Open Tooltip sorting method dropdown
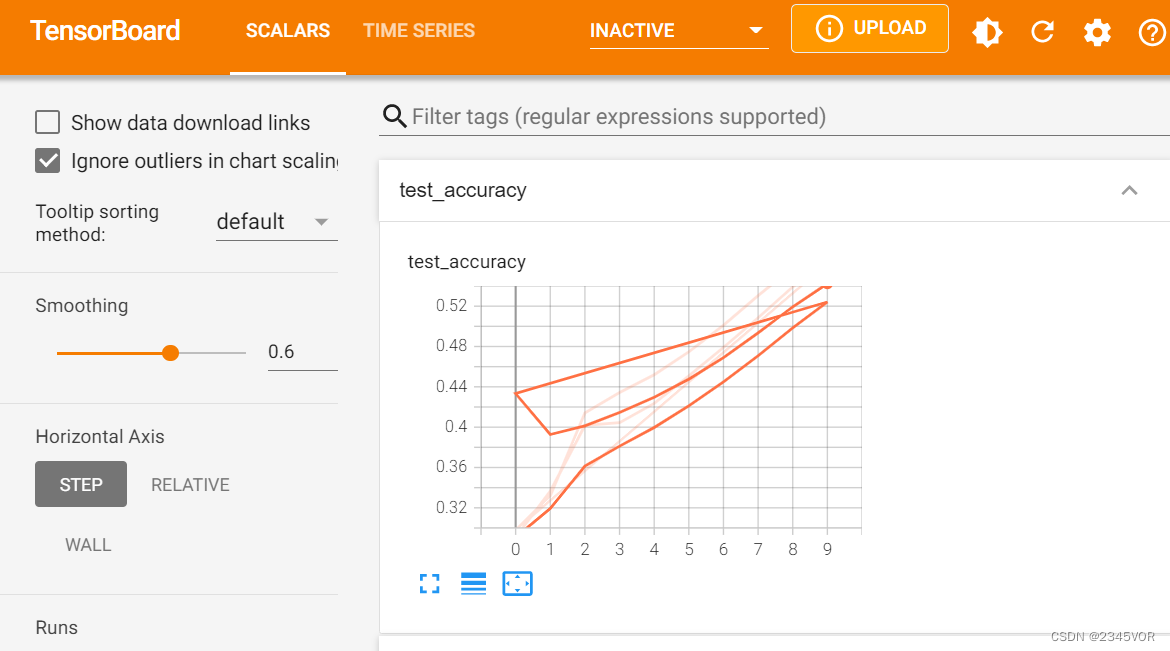 [x=275, y=222]
